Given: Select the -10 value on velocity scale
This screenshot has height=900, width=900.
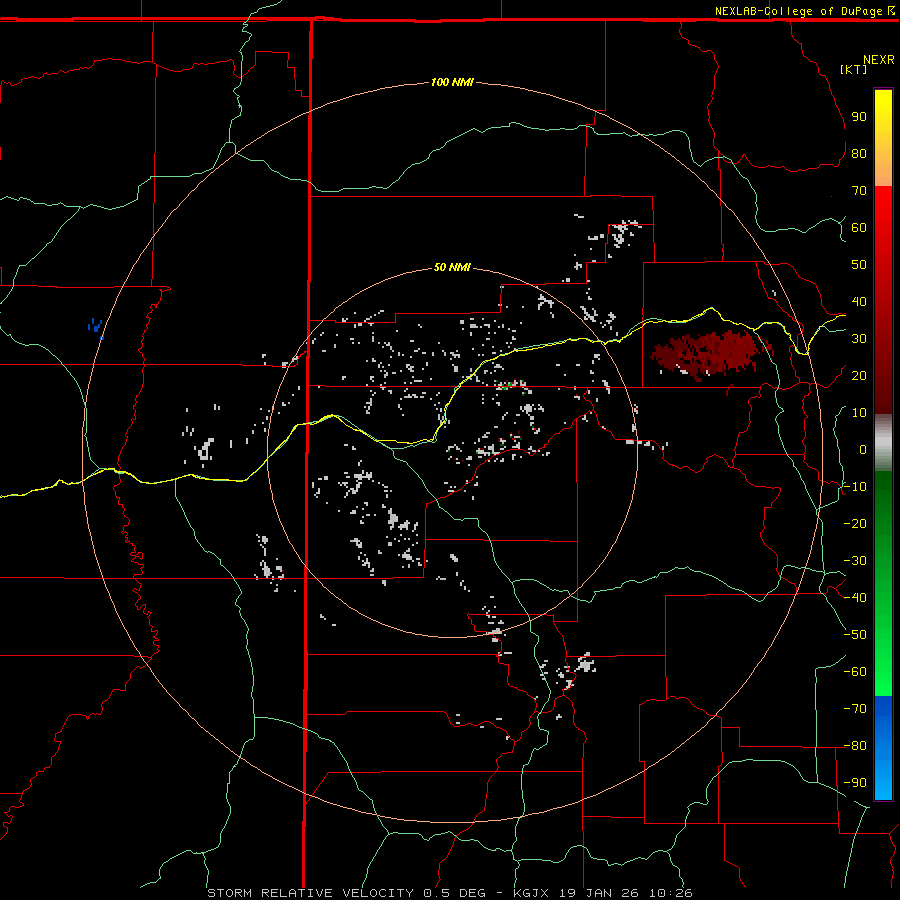Looking at the screenshot, I should [855, 487].
